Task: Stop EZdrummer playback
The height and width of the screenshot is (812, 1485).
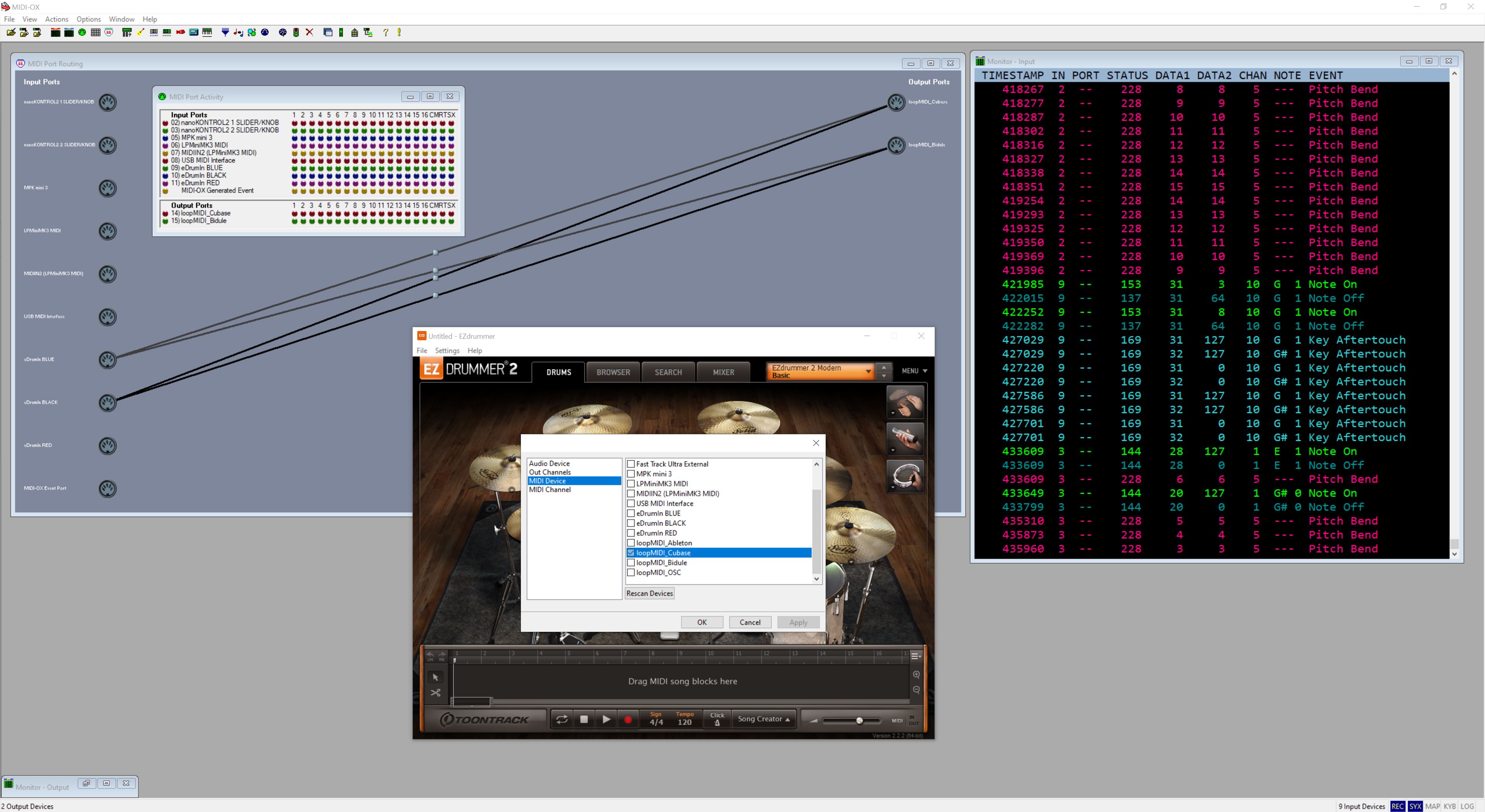Action: [584, 719]
